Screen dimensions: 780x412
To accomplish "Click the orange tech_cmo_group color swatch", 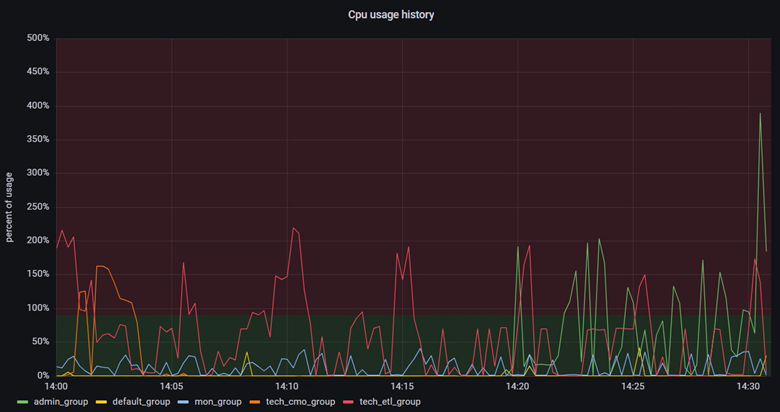I will 255,402.
